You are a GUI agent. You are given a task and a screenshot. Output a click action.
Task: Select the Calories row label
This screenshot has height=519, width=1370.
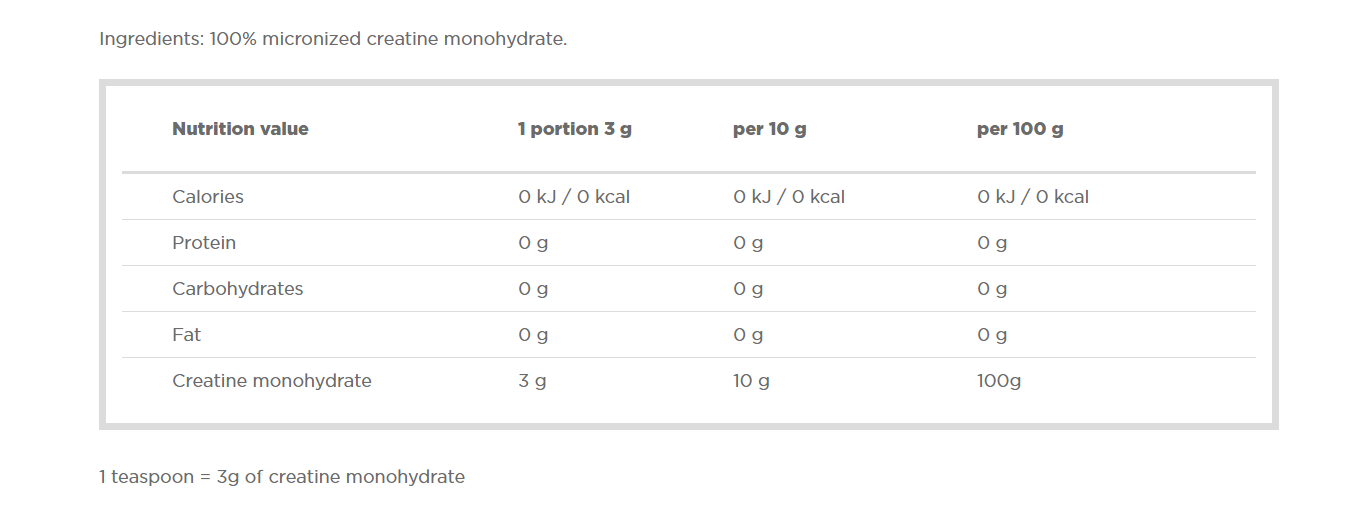point(208,197)
